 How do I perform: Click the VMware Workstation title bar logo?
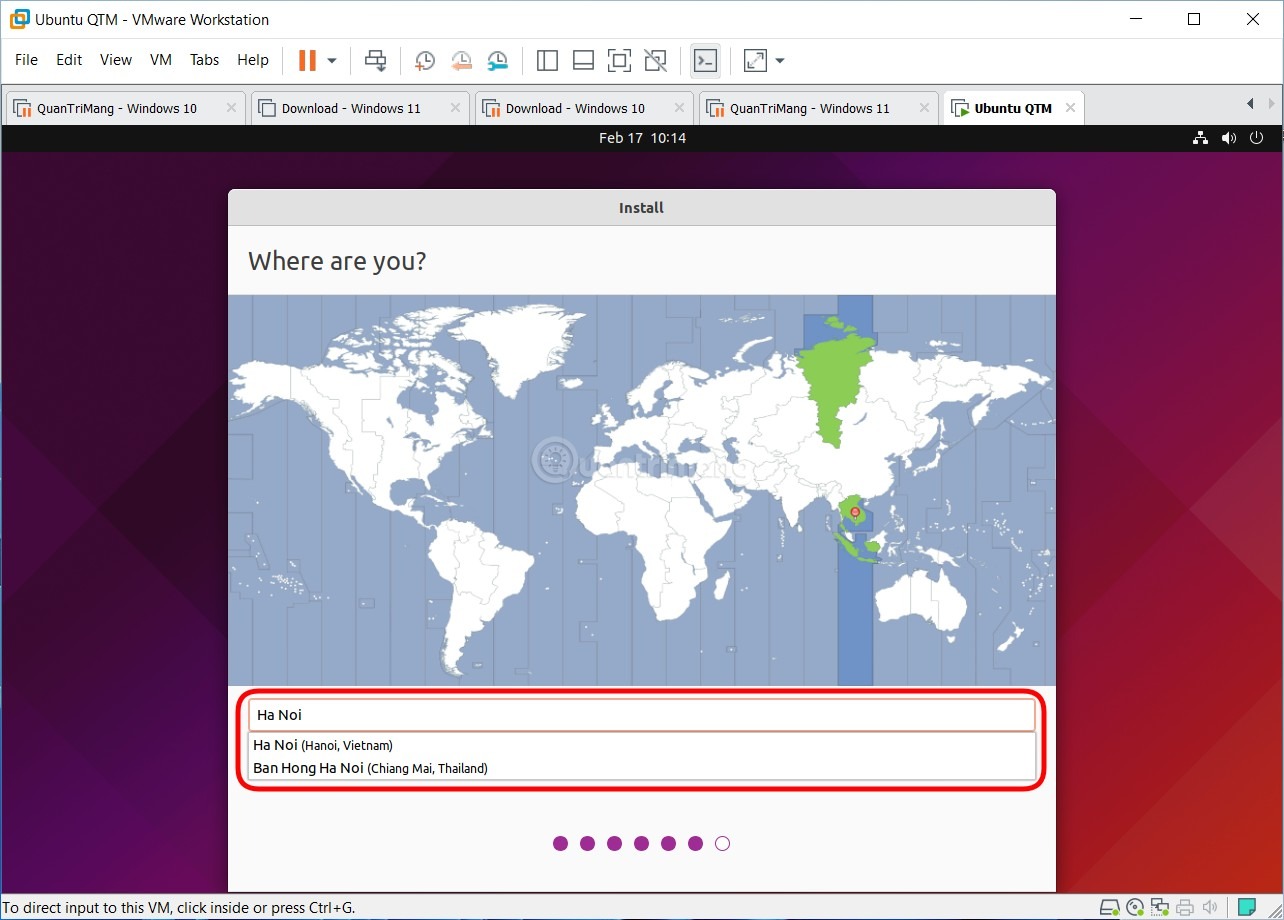[18, 19]
